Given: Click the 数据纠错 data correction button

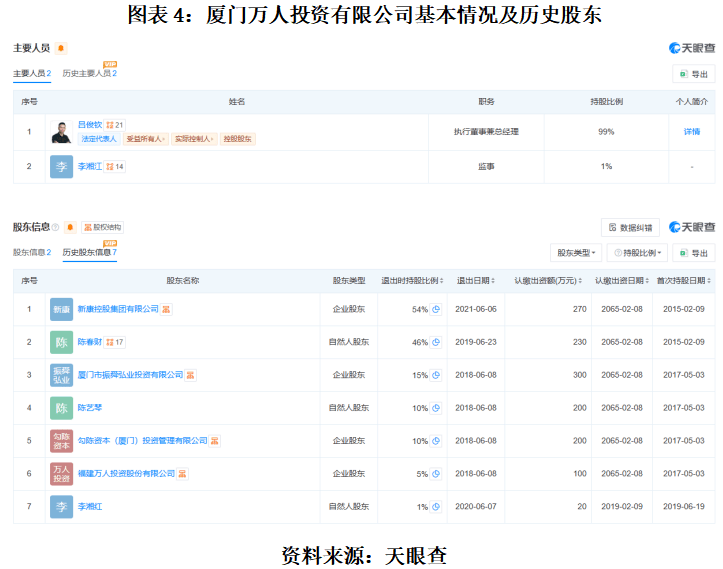Looking at the screenshot, I should point(630,228).
